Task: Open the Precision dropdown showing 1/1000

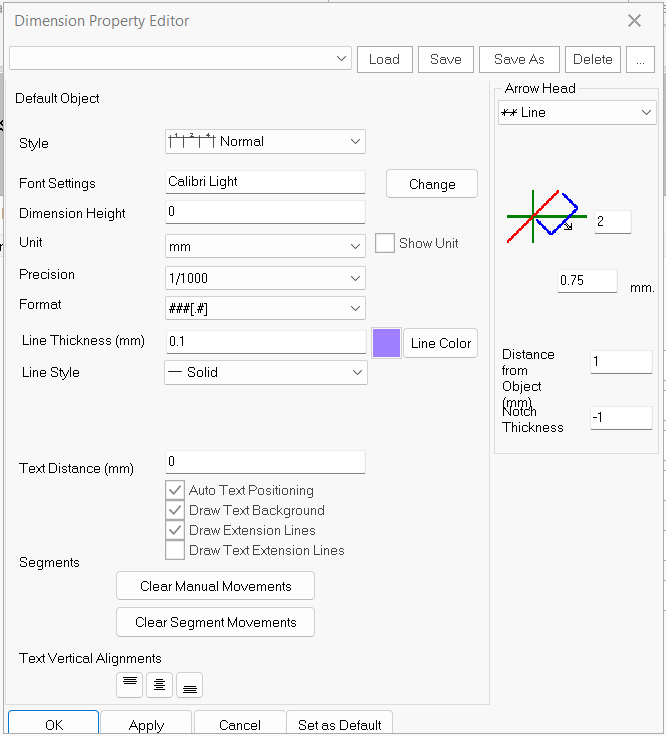Action: (x=265, y=278)
